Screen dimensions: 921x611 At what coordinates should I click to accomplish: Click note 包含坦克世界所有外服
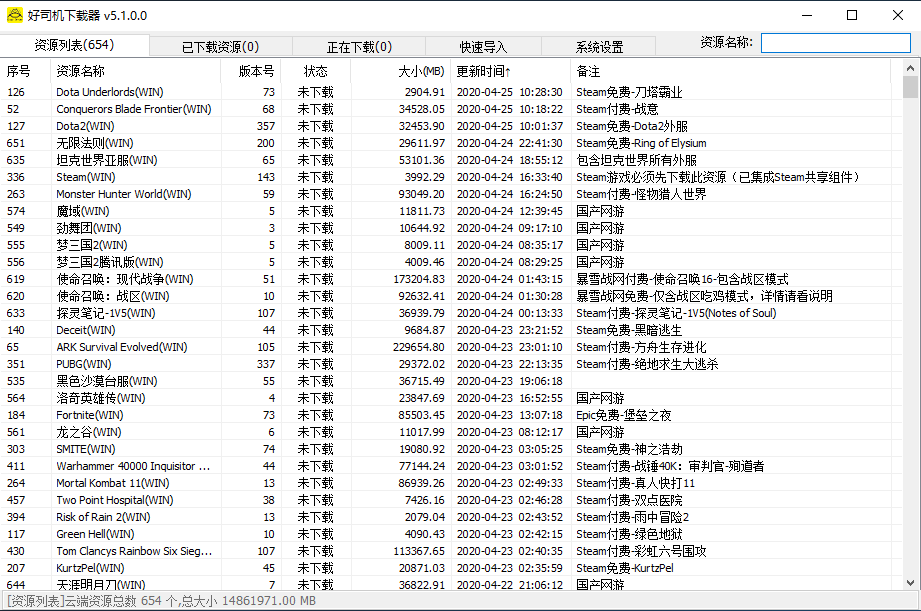tap(636, 160)
